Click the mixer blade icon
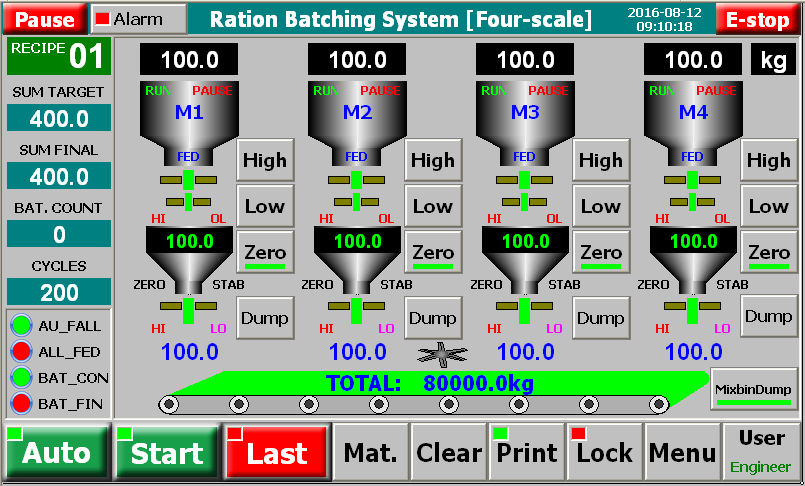The width and height of the screenshot is (805, 486). point(441,352)
